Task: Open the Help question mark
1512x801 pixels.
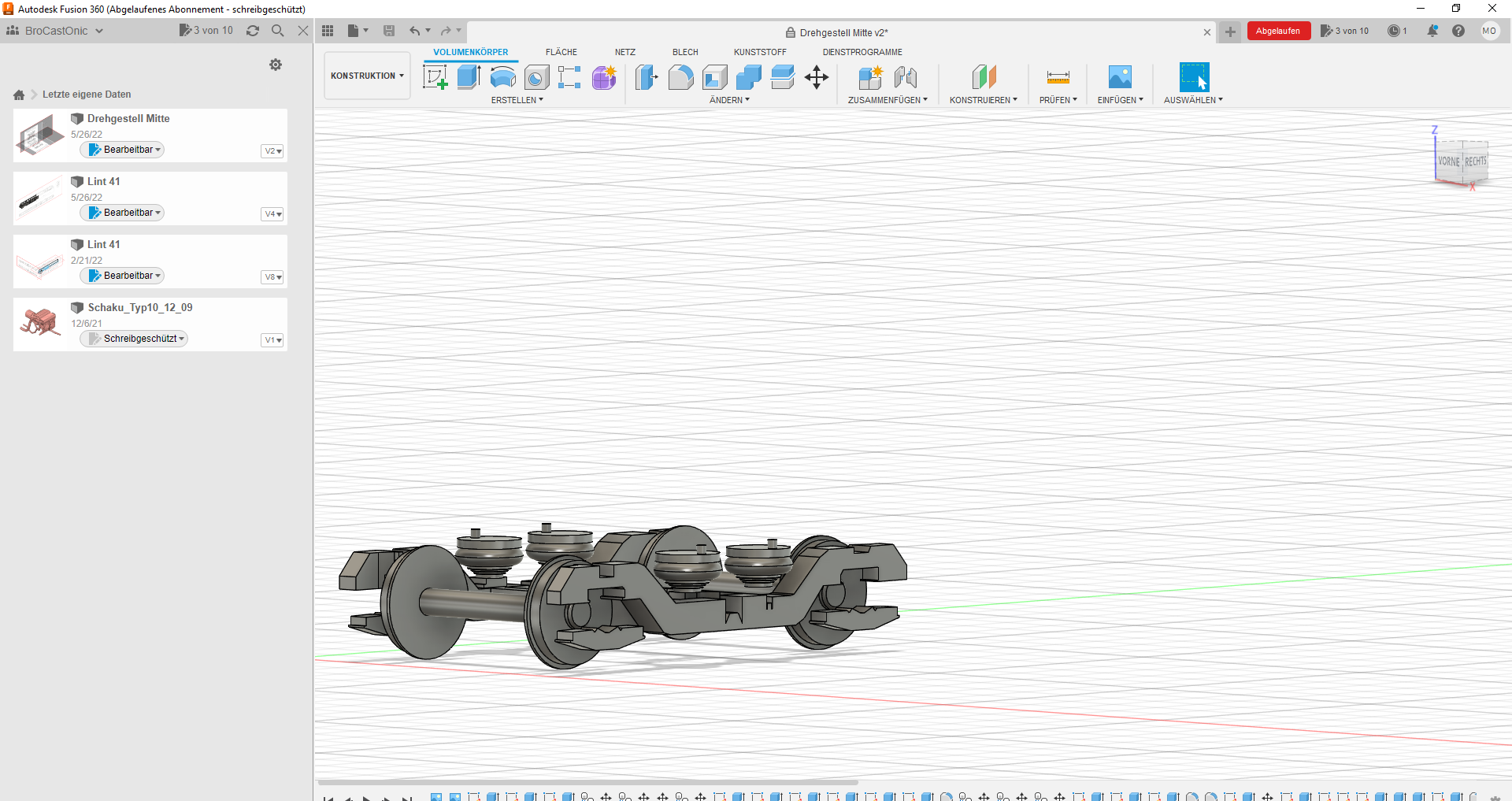Action: (1458, 31)
